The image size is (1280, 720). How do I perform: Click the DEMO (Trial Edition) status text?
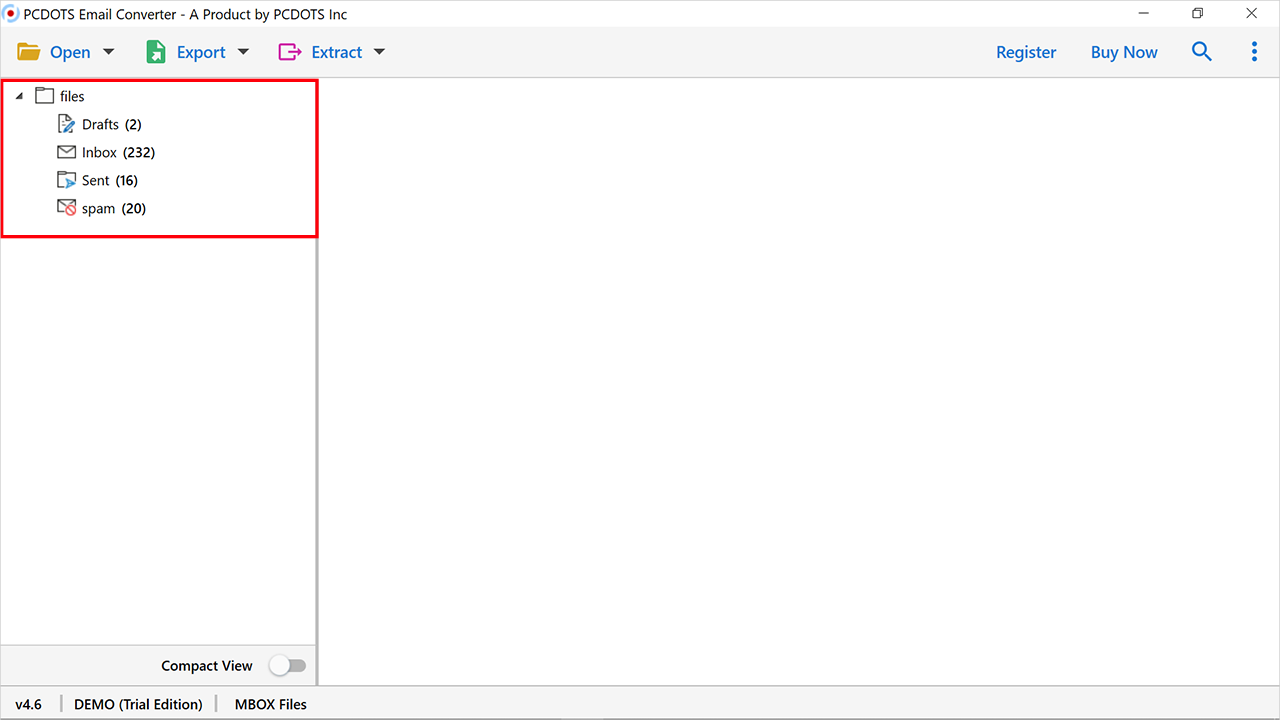coord(138,704)
